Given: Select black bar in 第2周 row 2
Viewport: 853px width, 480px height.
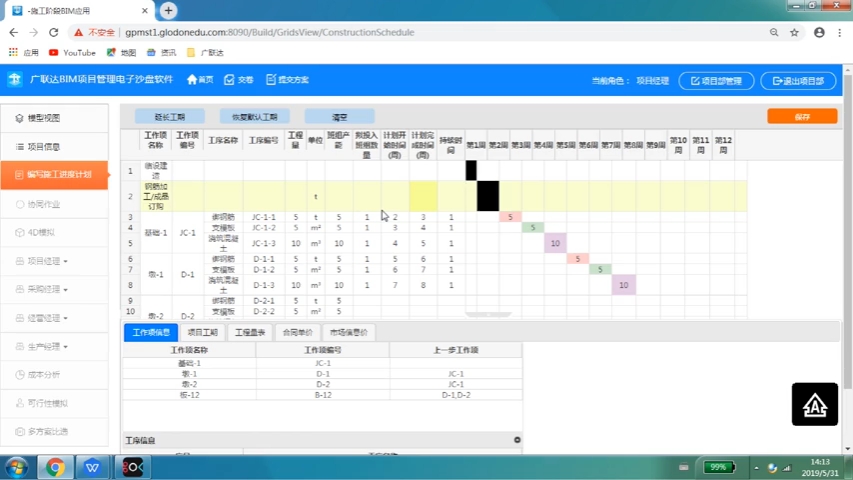Looking at the screenshot, I should [x=488, y=196].
